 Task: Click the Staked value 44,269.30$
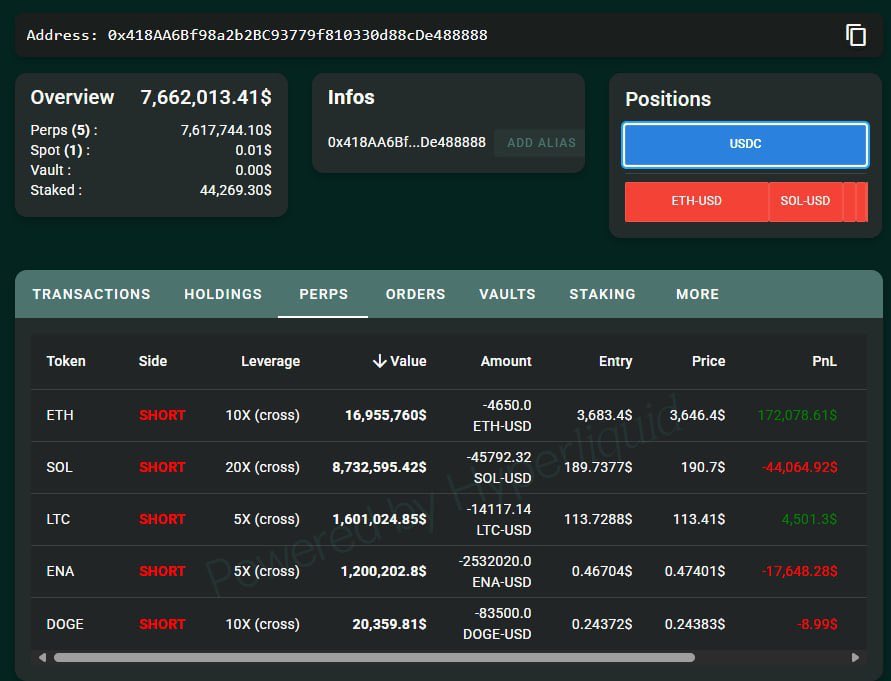[235, 190]
